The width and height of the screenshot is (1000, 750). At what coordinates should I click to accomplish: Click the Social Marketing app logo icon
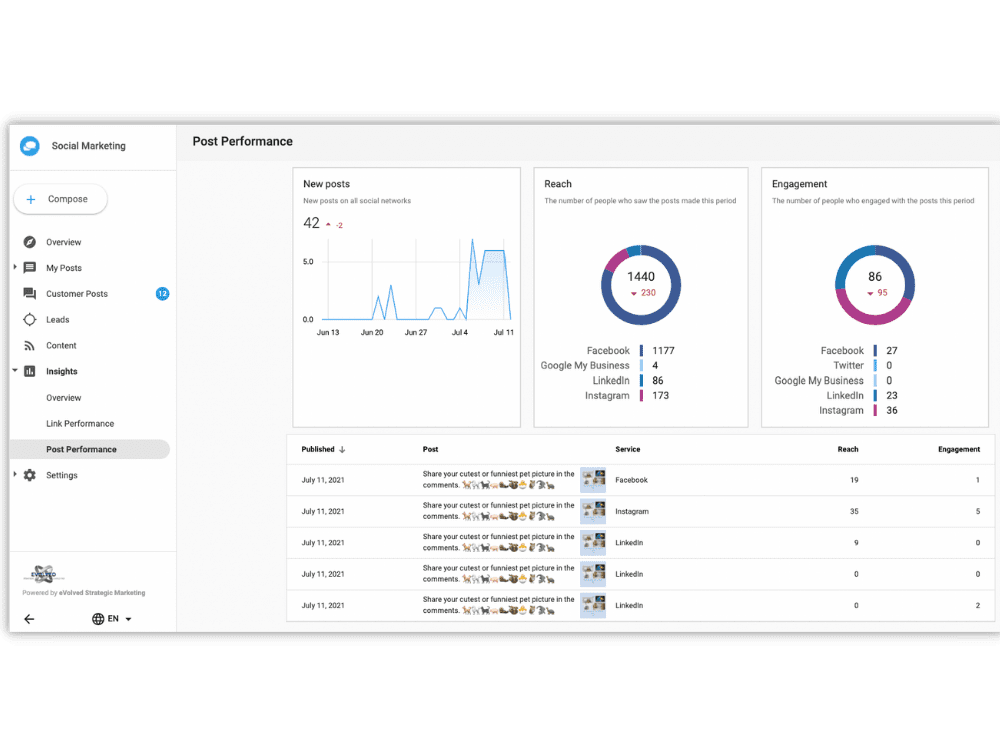[x=29, y=146]
